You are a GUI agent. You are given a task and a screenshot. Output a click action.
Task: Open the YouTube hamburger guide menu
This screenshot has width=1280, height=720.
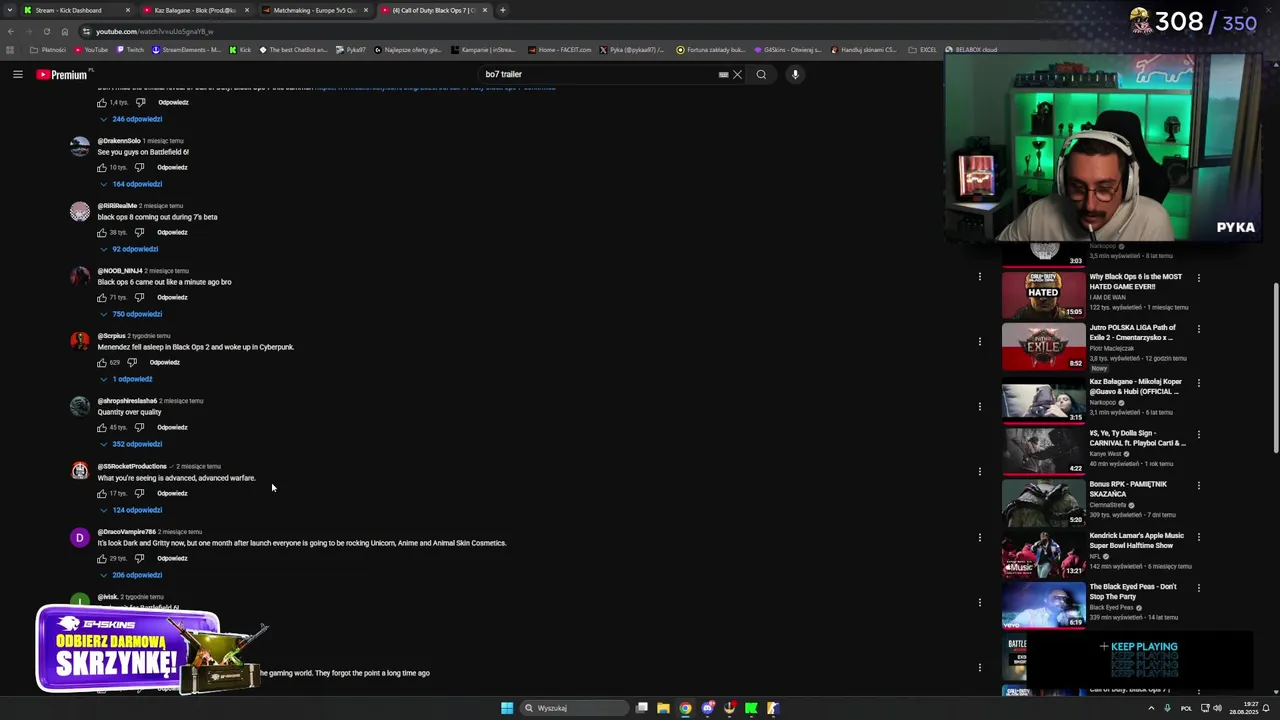[x=18, y=74]
